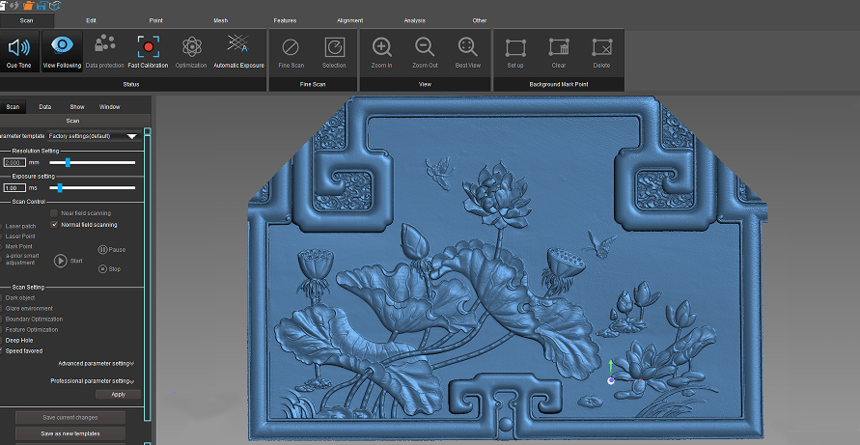The width and height of the screenshot is (860, 445).
Task: Select the Laser patch mode
Action: coord(20,226)
